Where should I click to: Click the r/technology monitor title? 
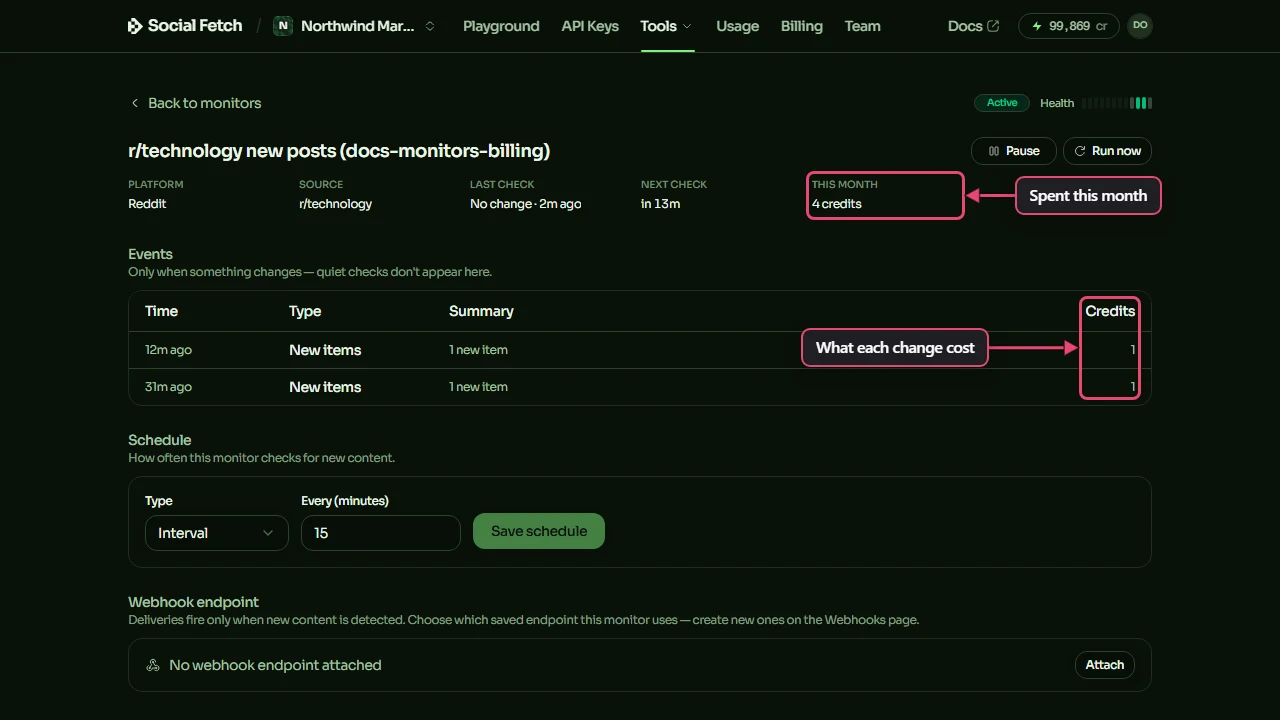click(x=339, y=151)
